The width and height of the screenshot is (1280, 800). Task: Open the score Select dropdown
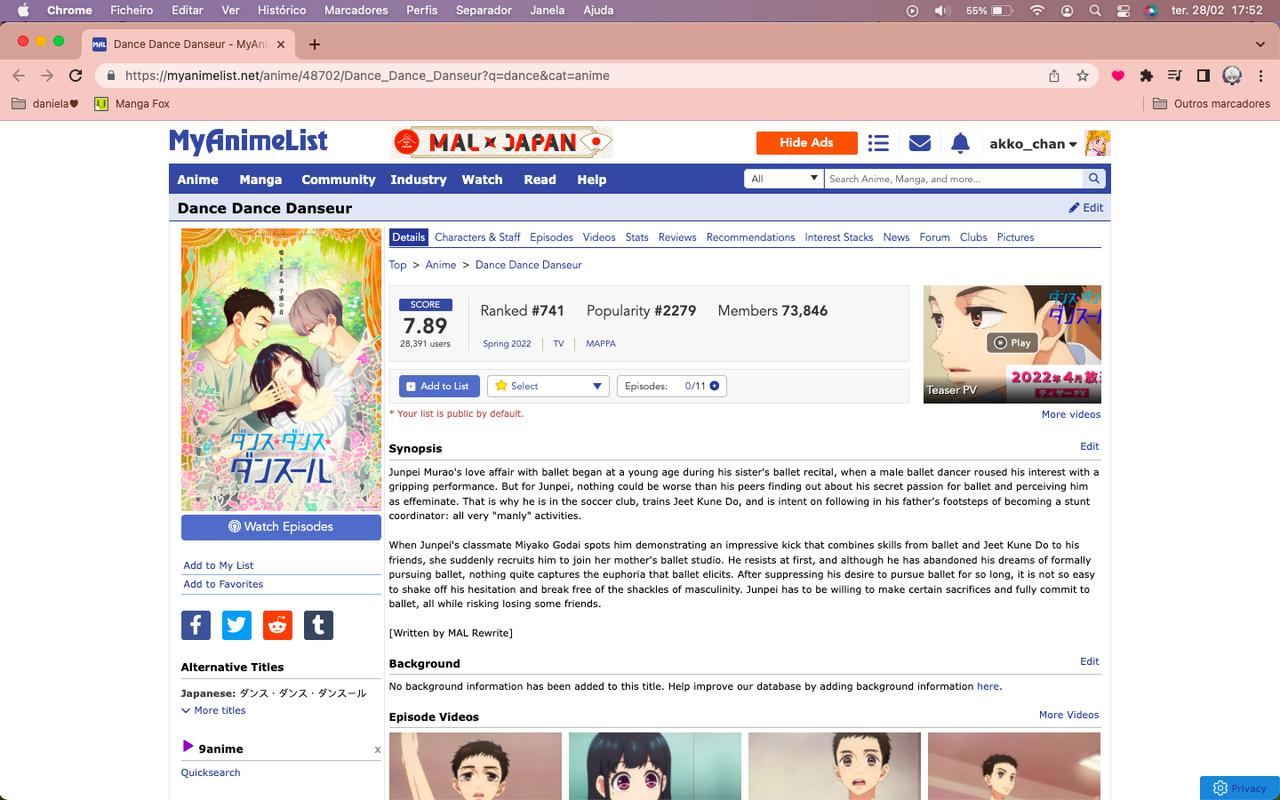[x=548, y=386]
